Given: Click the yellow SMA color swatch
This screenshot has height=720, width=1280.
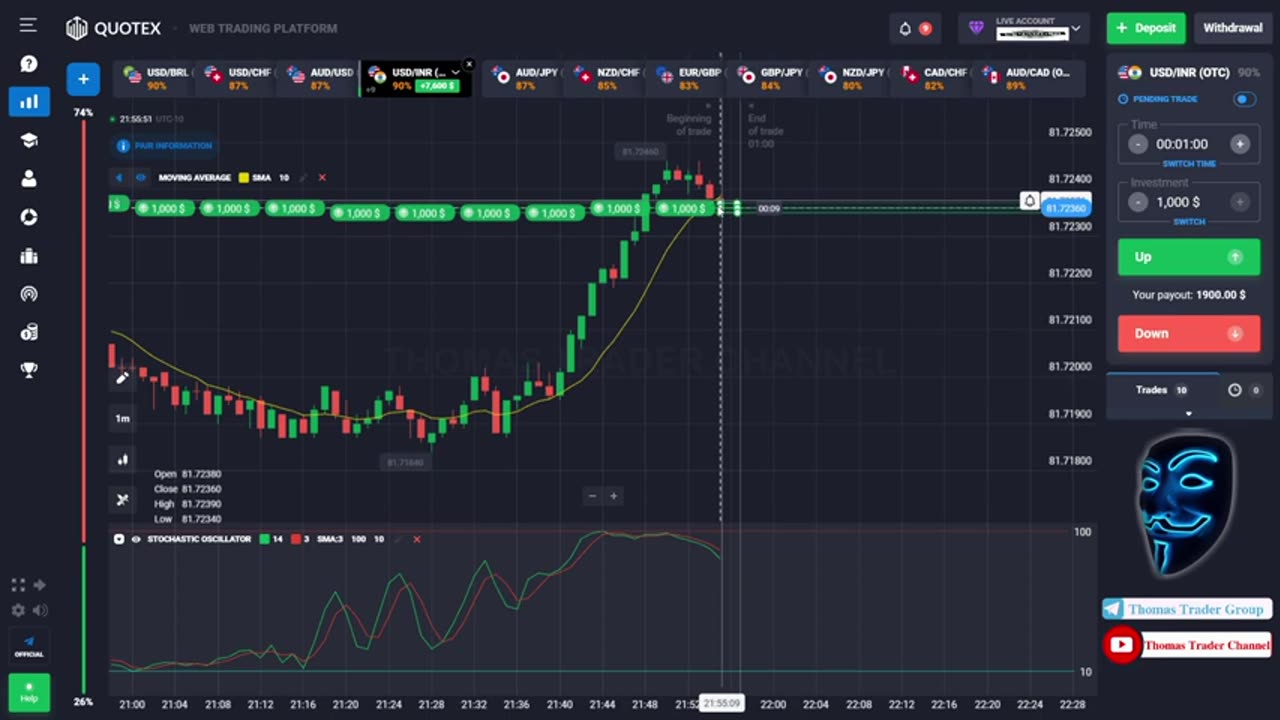Looking at the screenshot, I should click(x=244, y=178).
